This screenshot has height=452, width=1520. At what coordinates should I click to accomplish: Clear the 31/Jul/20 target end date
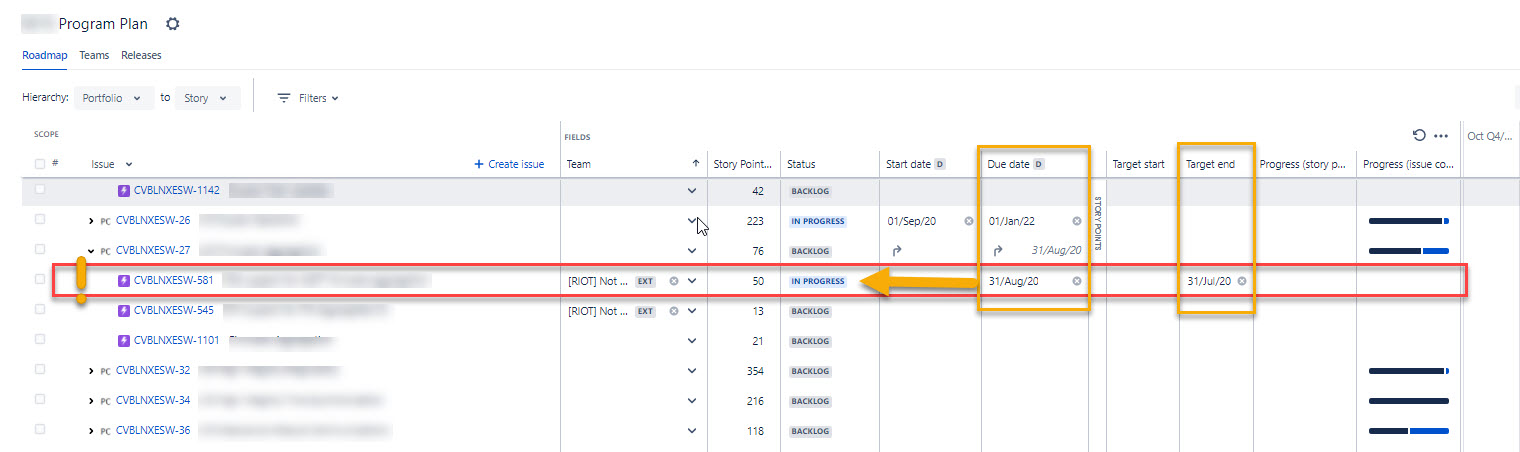coord(1242,281)
